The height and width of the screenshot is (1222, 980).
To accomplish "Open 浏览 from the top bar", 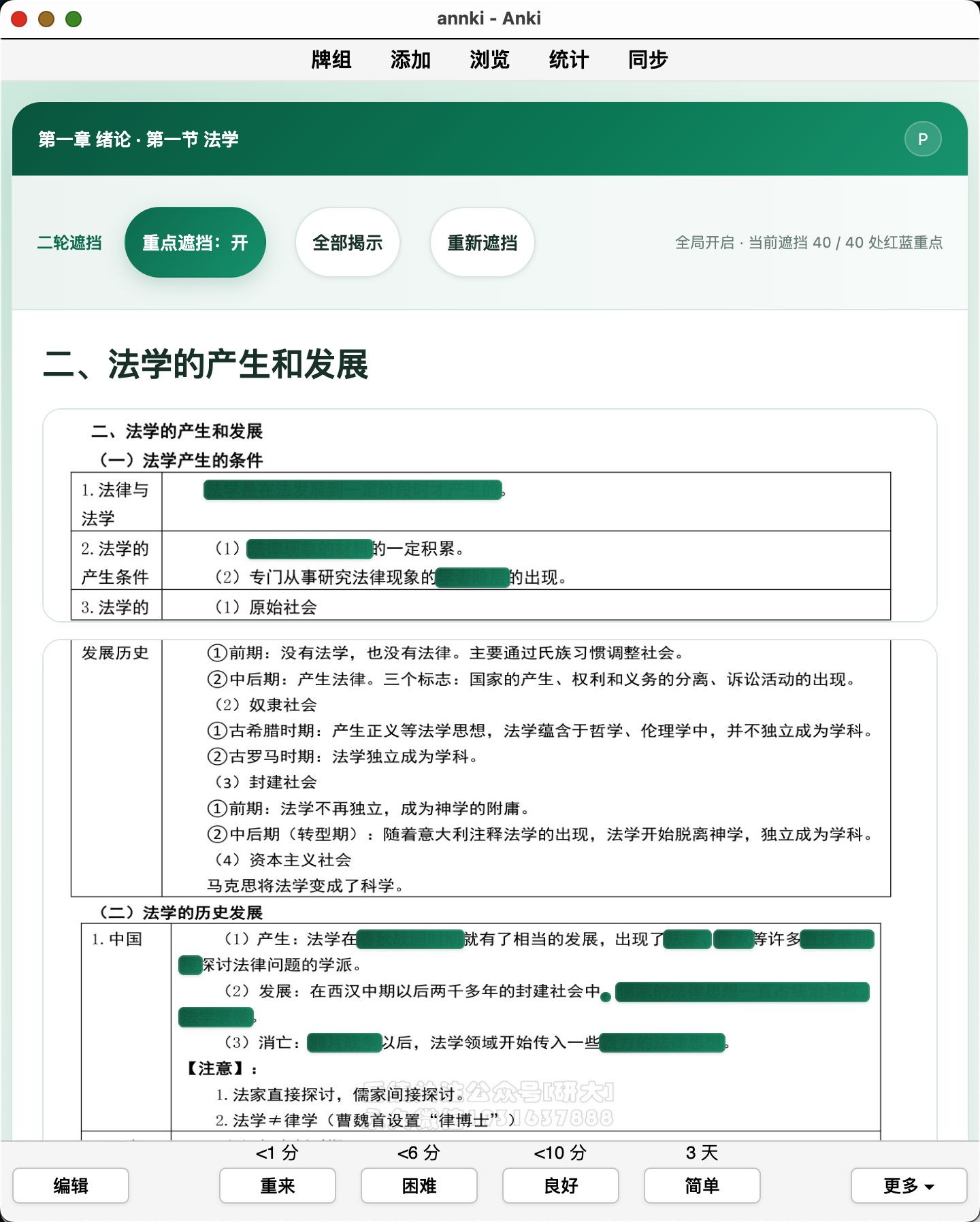I will tap(489, 60).
